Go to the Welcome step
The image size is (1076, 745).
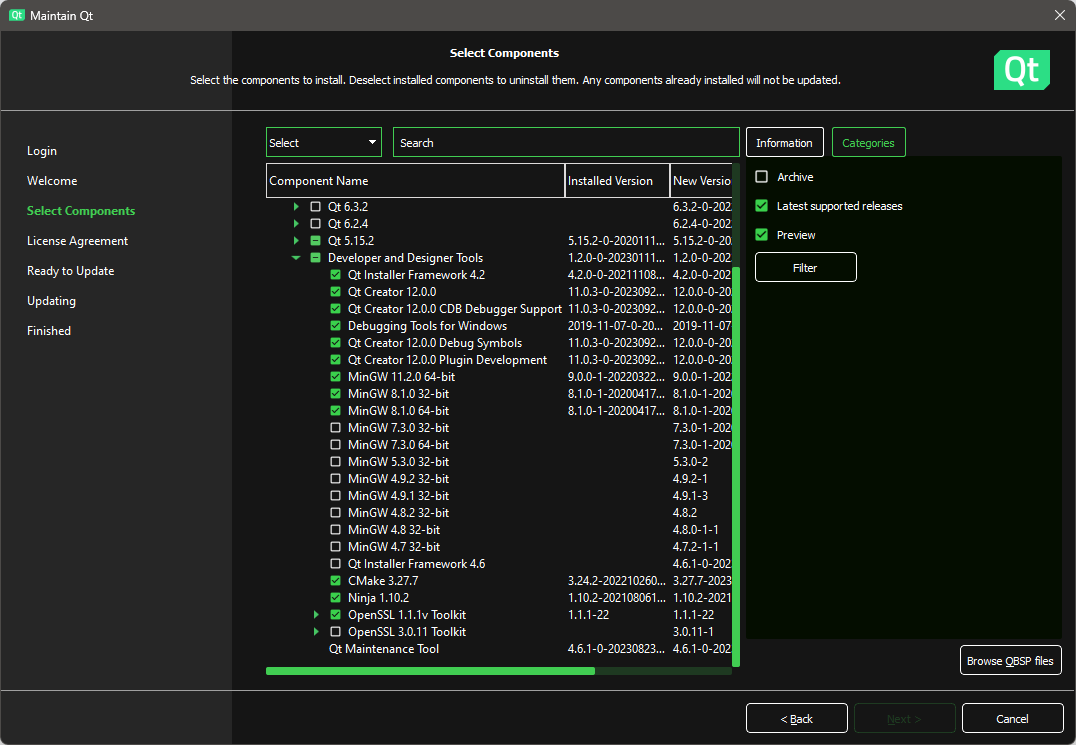pyautogui.click(x=52, y=181)
